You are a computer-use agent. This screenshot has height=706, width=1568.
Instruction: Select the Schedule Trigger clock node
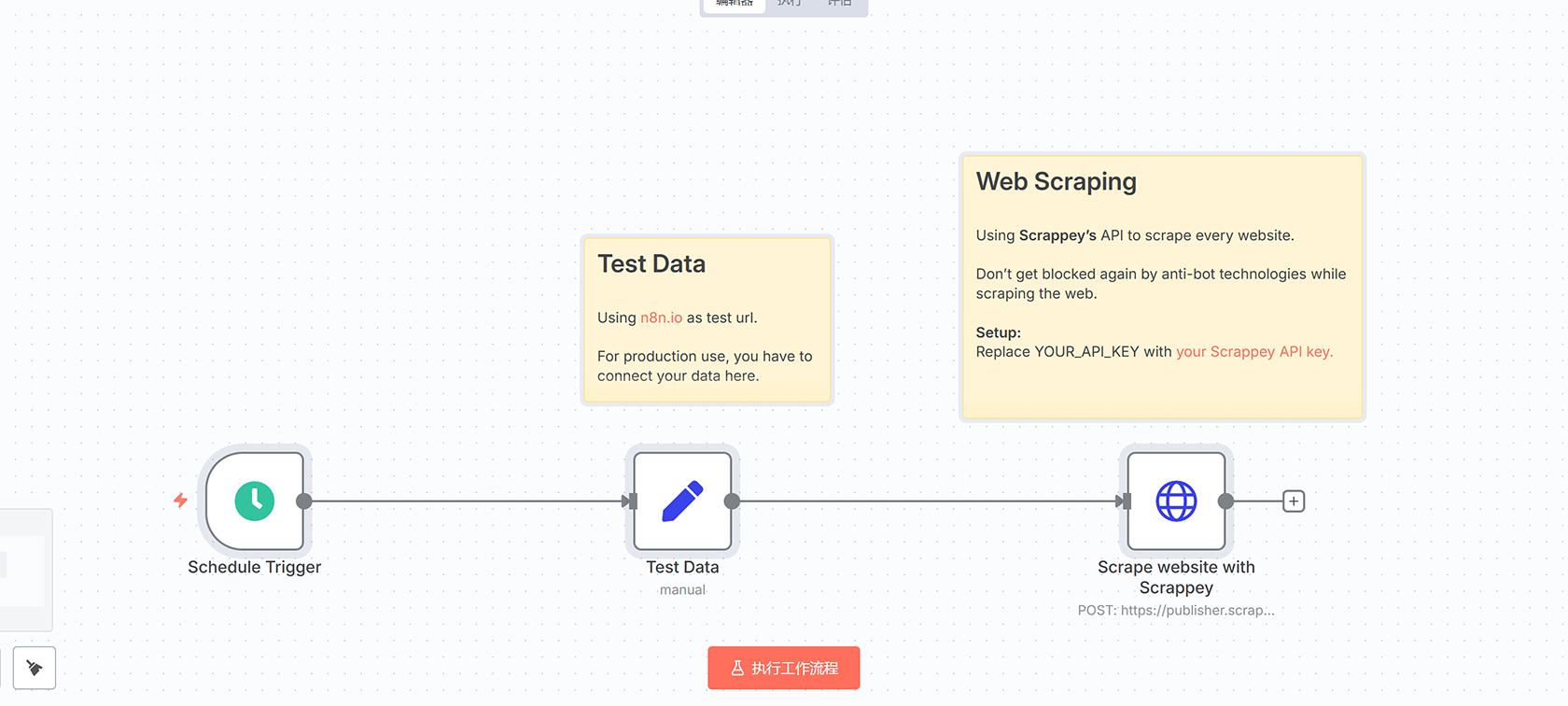click(255, 501)
